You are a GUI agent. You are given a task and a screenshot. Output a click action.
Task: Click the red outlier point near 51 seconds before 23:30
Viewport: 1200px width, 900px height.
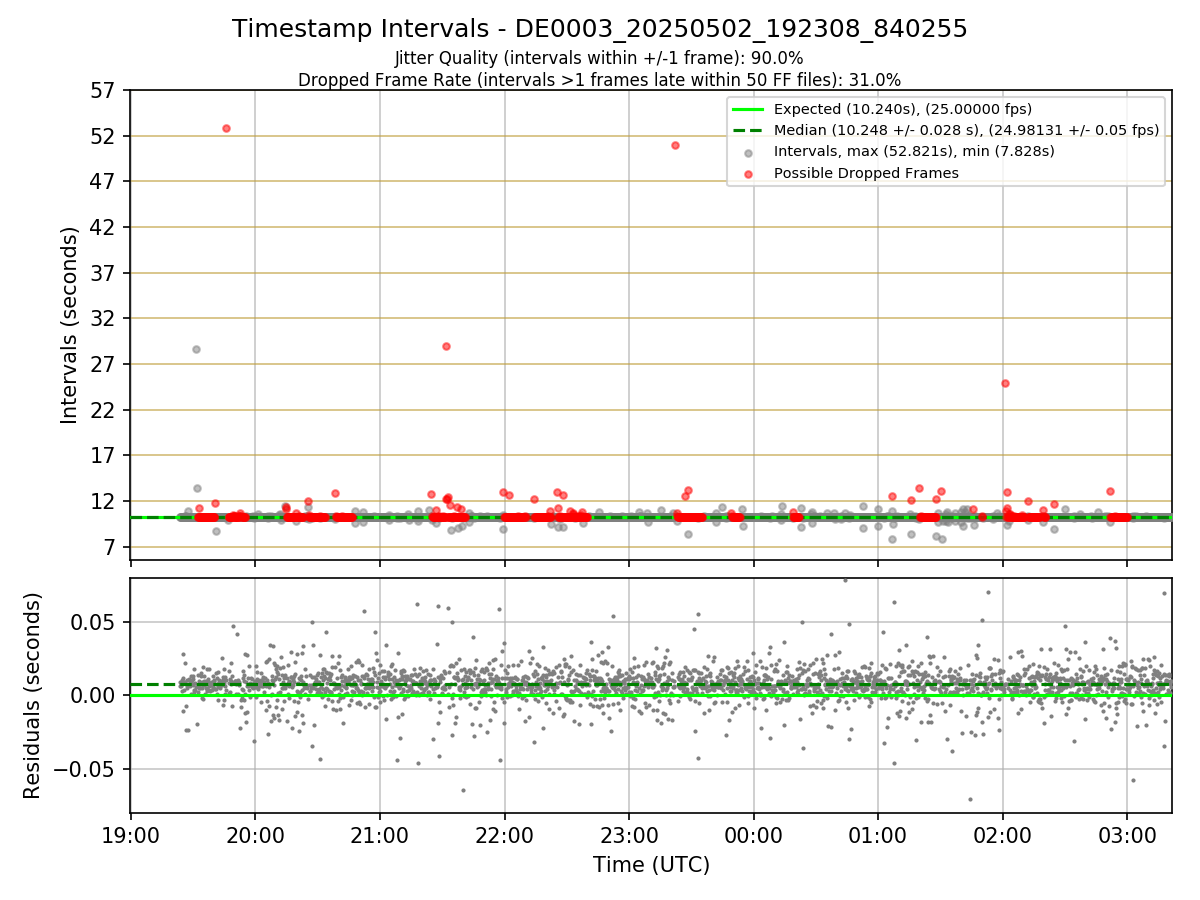point(675,145)
